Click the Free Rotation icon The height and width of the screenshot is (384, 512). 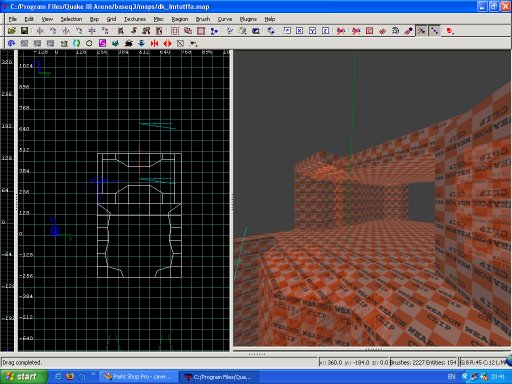click(271, 31)
